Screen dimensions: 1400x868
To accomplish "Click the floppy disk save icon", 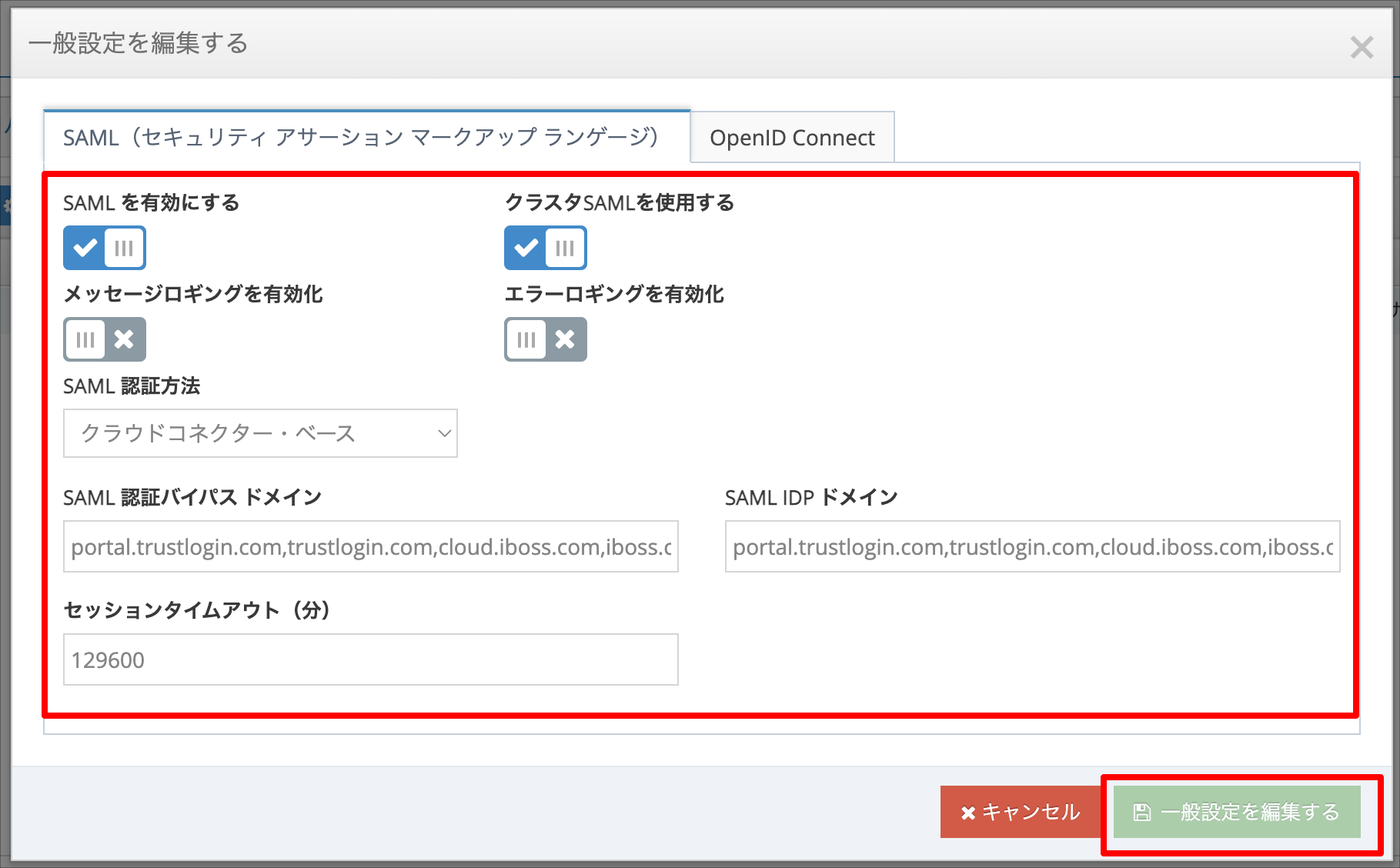I will click(x=1143, y=812).
